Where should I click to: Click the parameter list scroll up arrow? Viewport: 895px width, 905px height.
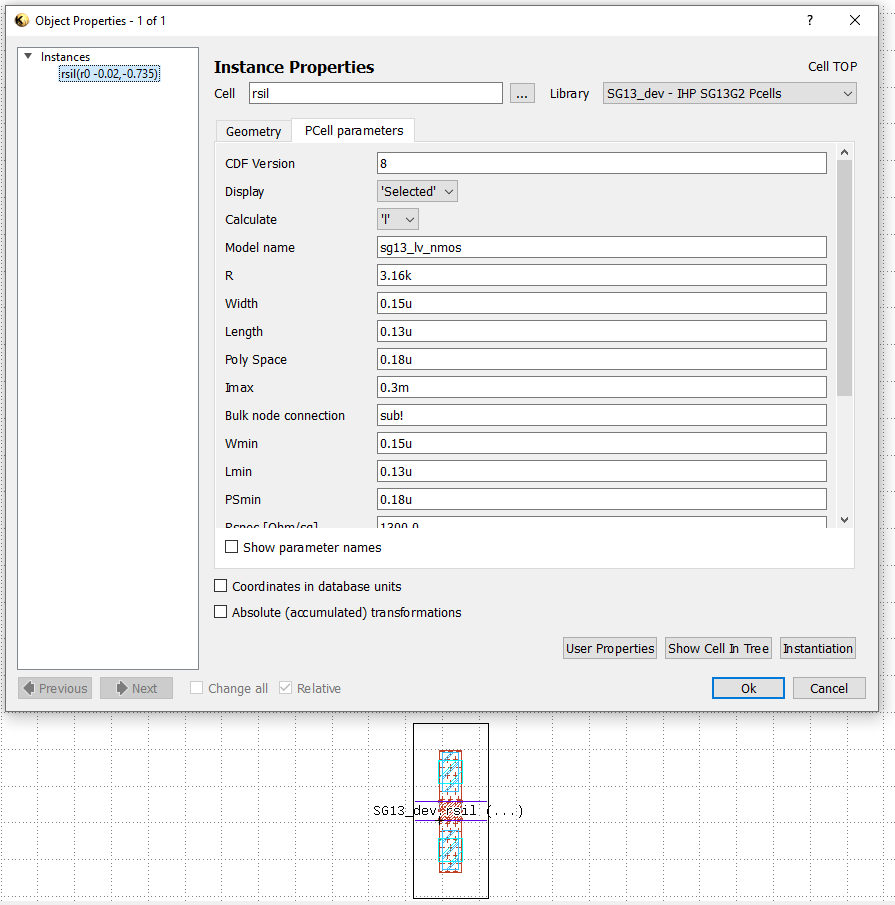coord(844,152)
